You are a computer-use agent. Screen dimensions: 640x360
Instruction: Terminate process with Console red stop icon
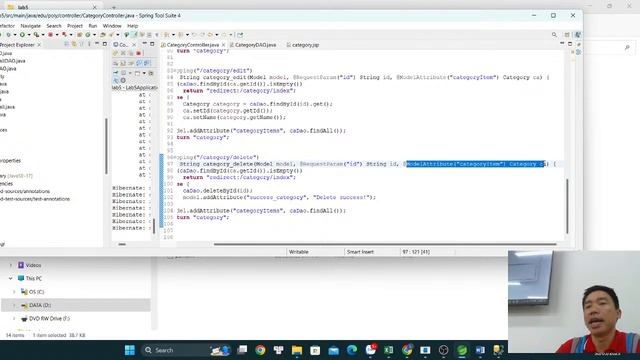point(138,53)
